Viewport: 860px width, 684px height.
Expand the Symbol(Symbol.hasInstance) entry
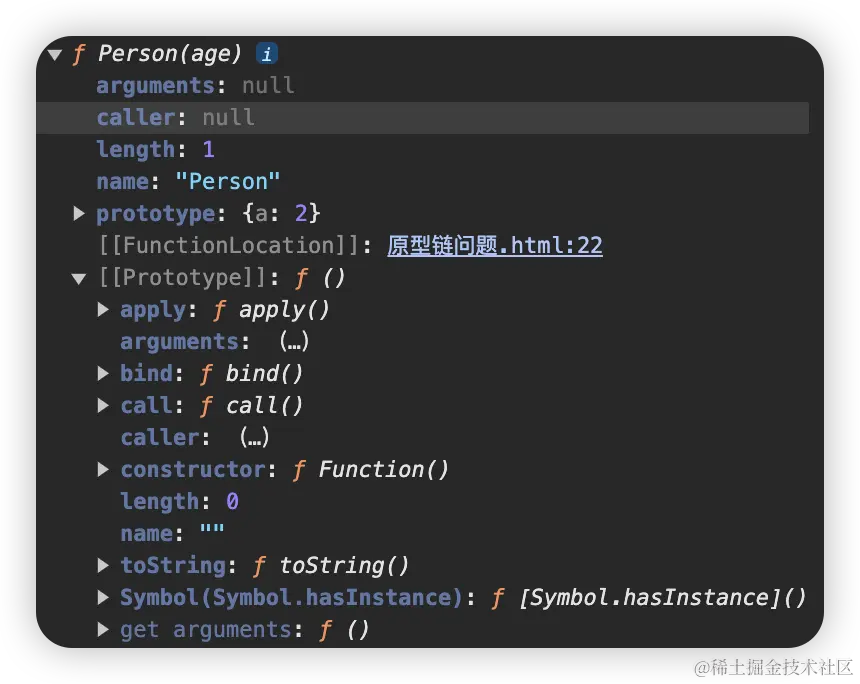point(103,597)
